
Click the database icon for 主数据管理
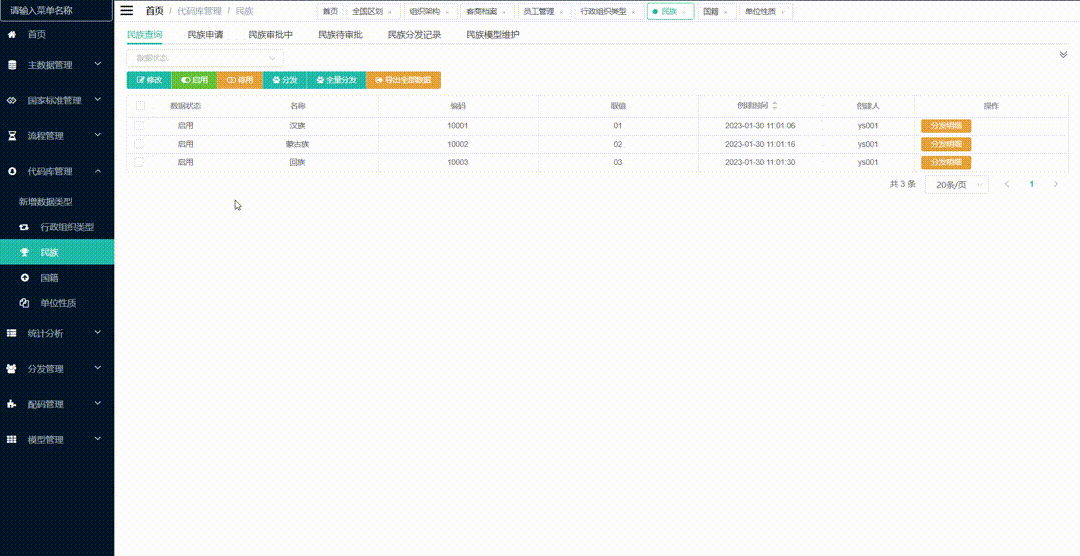[x=12, y=65]
